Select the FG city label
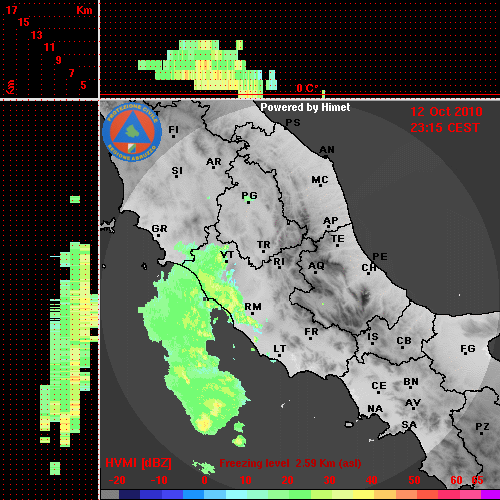Viewport: 500px width, 500px height. [x=468, y=349]
